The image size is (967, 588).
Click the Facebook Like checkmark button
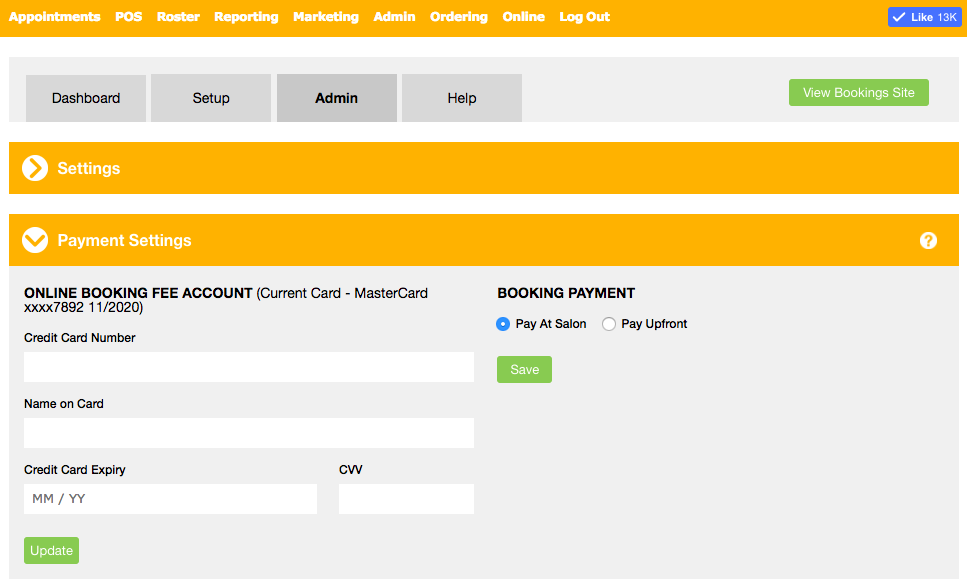[x=924, y=17]
